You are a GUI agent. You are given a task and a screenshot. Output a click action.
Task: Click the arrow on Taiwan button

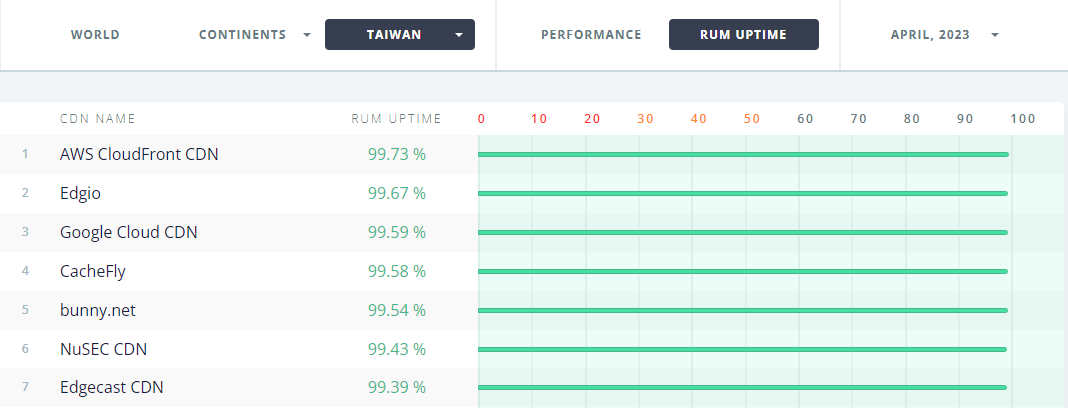(x=459, y=35)
